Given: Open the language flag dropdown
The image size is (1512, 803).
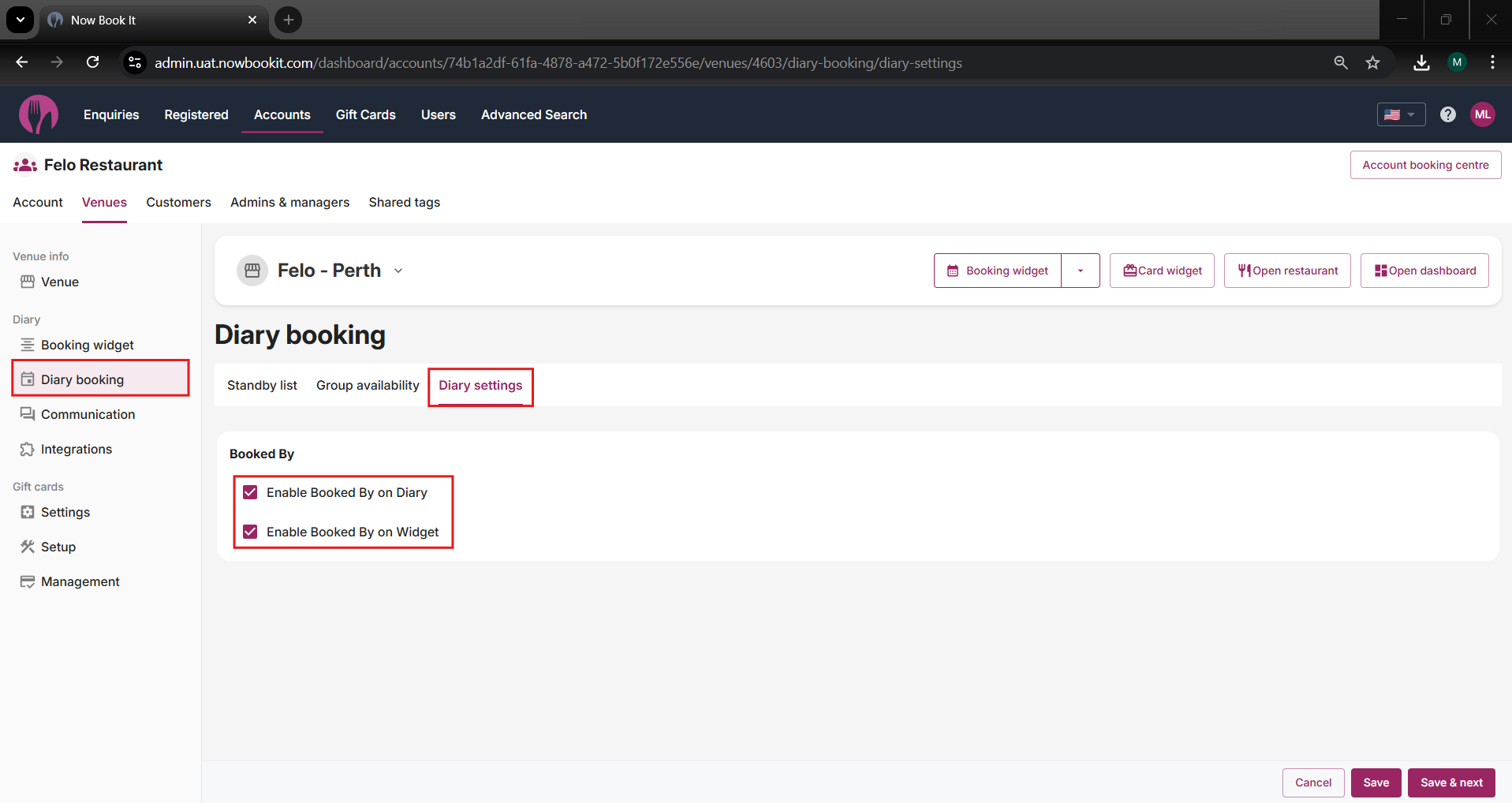Looking at the screenshot, I should (1400, 115).
